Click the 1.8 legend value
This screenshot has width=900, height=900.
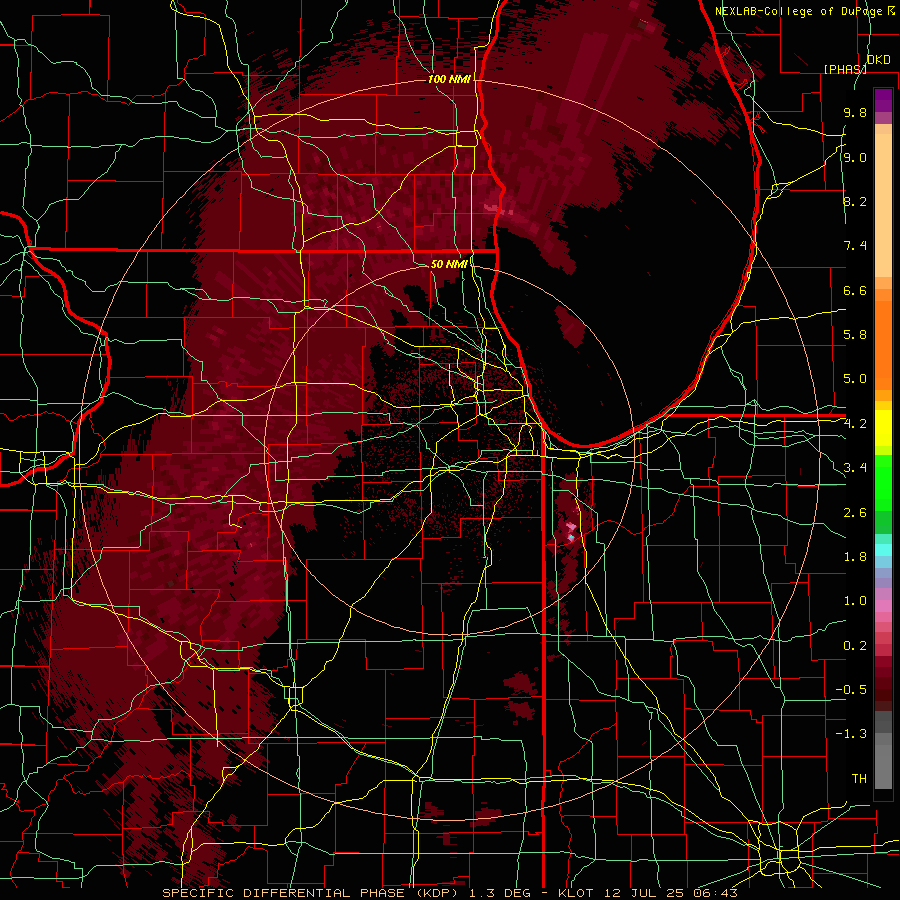pyautogui.click(x=855, y=557)
